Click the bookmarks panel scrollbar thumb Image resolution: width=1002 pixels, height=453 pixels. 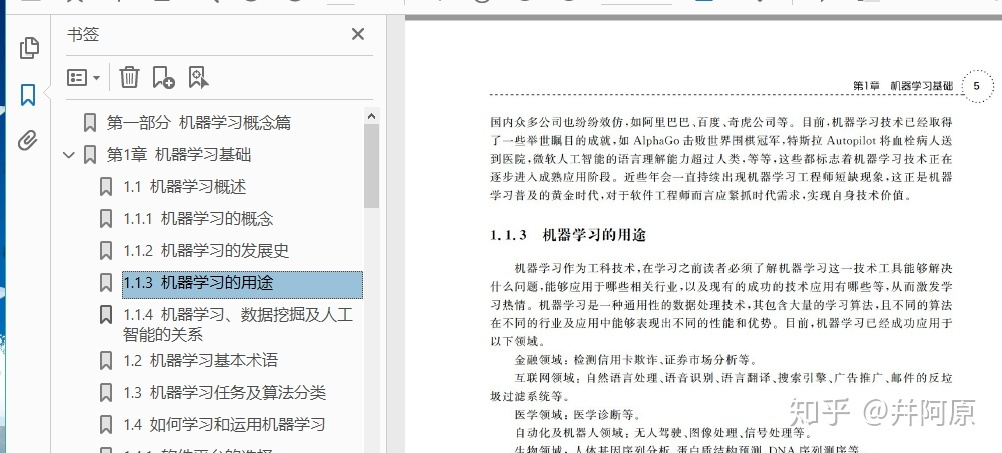click(371, 166)
